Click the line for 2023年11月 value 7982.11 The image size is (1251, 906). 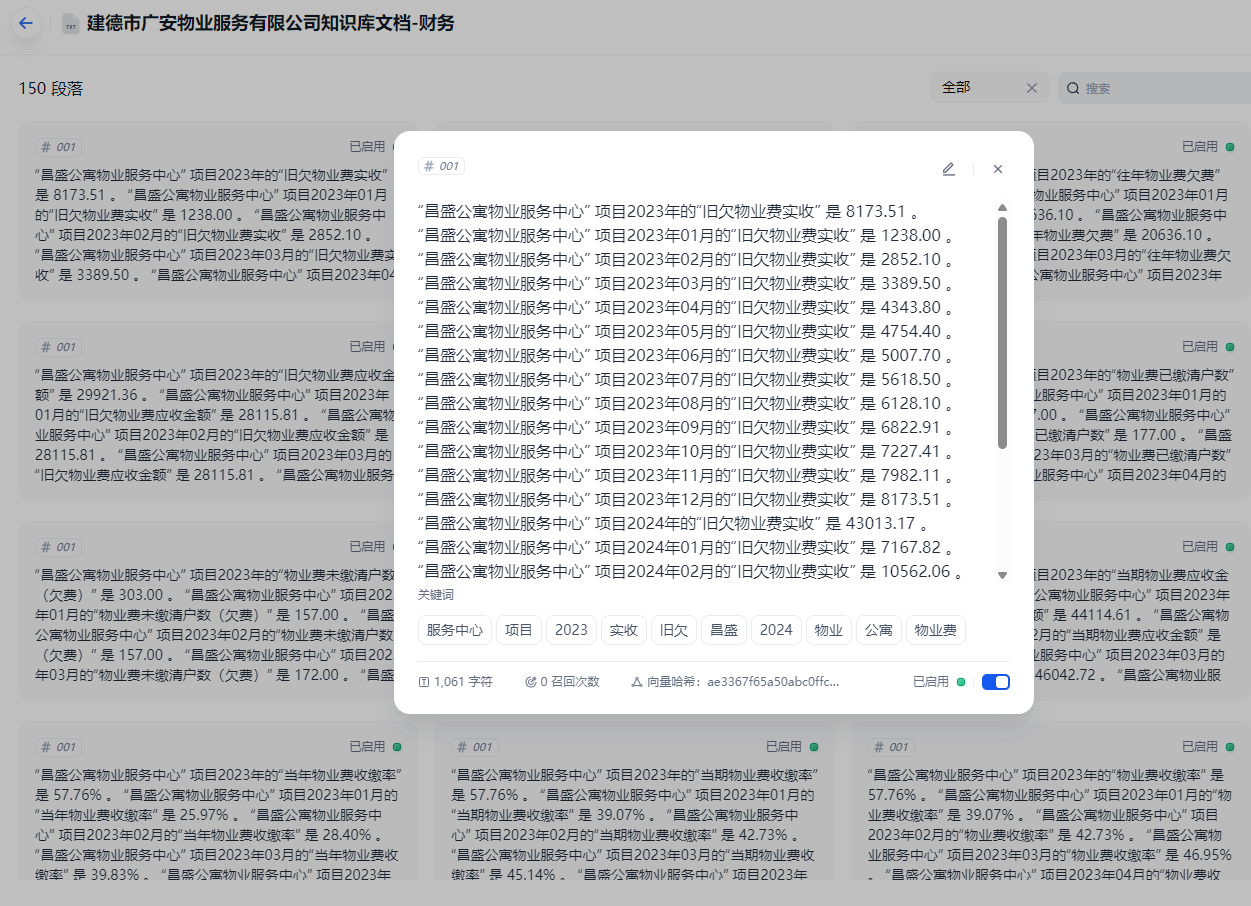[685, 476]
